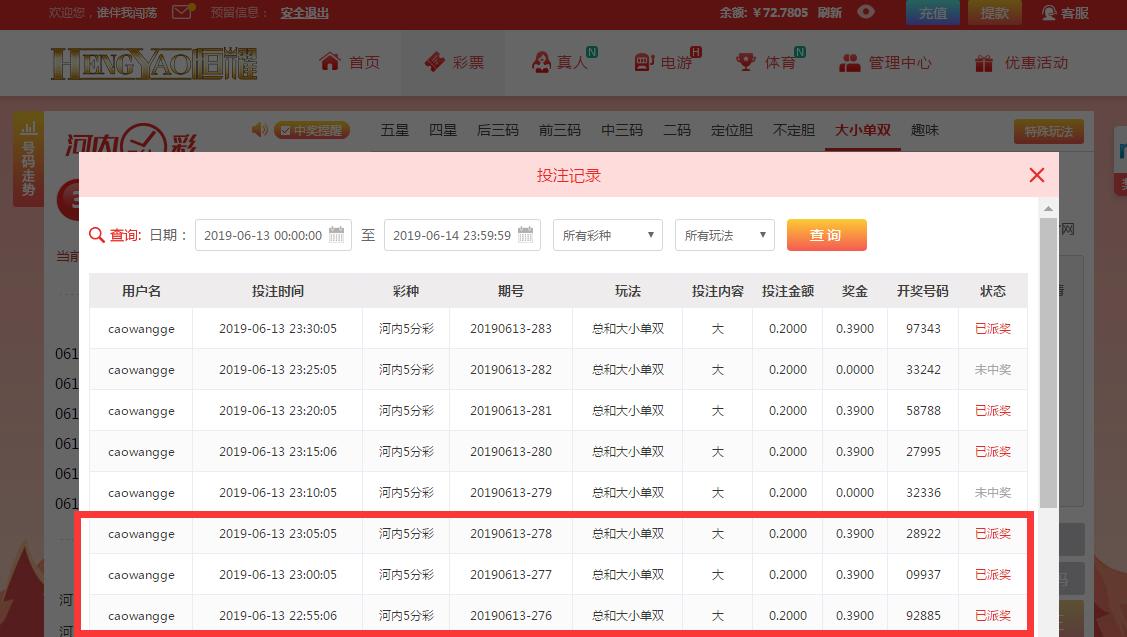
Task: Expand the 所有彩种 dropdown
Action: click(607, 235)
